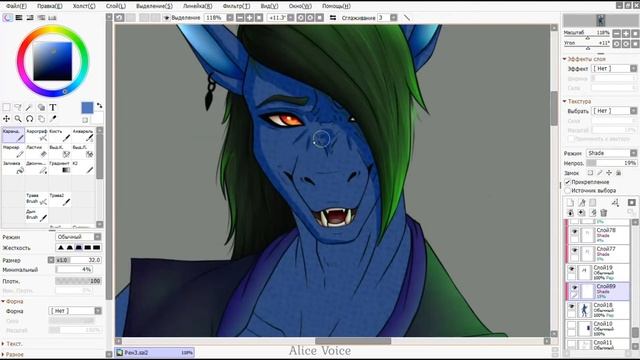Select the Кисть (Brush) tool
Screen dimensions: 640x360
tap(60, 135)
